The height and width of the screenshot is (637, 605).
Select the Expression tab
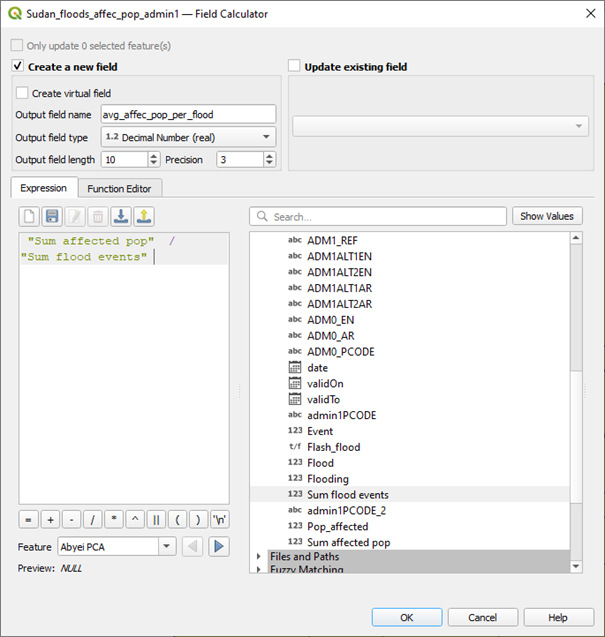(x=43, y=188)
